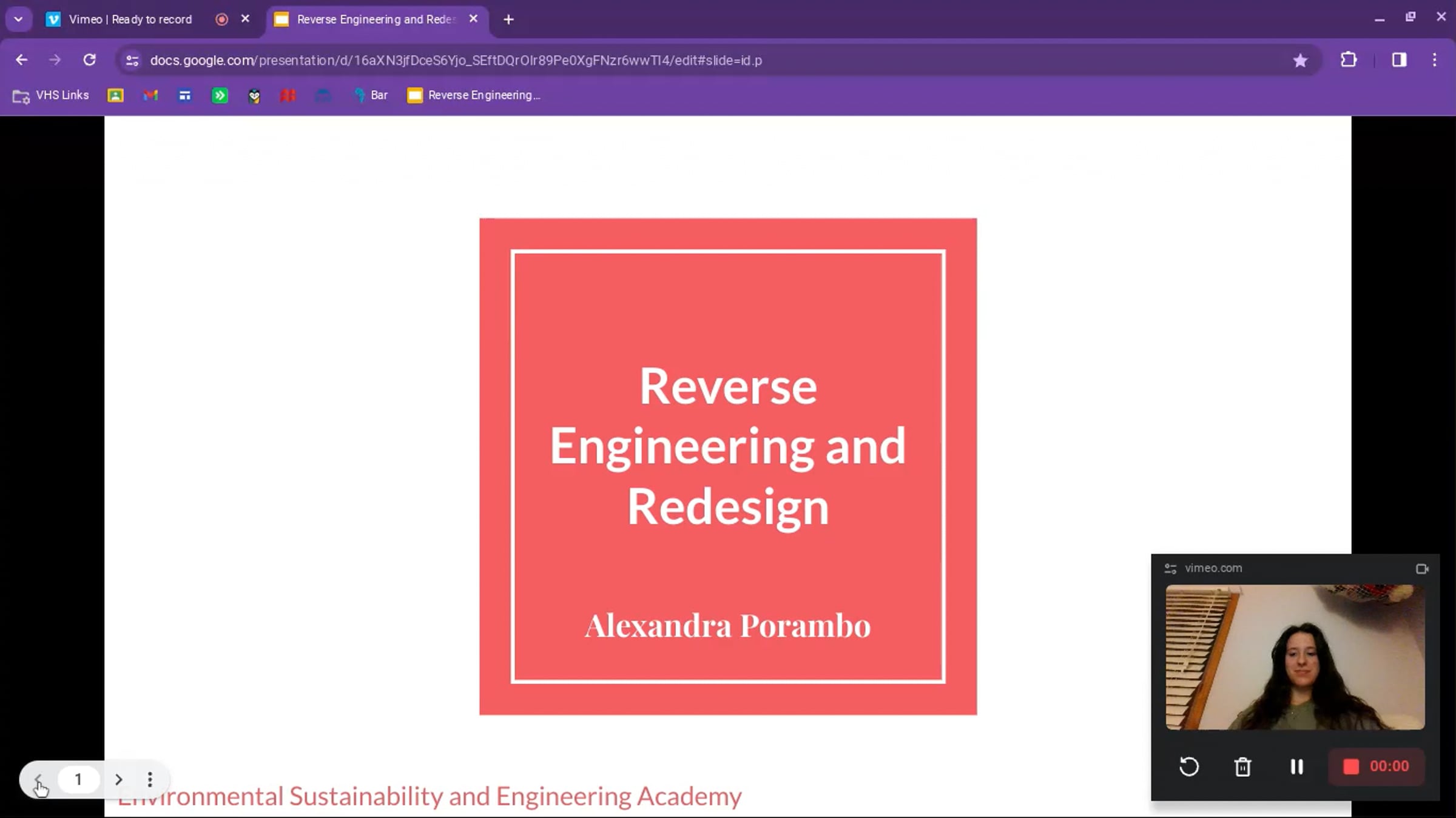
Task: Open the Reverse Engineering bookmark
Action: tap(473, 95)
